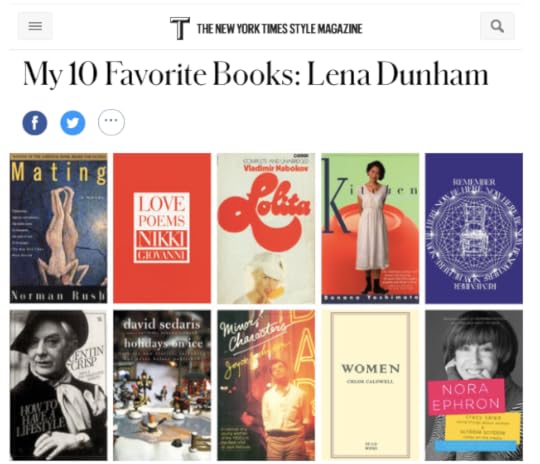Click the Love Poems white title box
This screenshot has width=540, height=464.
coord(162,227)
